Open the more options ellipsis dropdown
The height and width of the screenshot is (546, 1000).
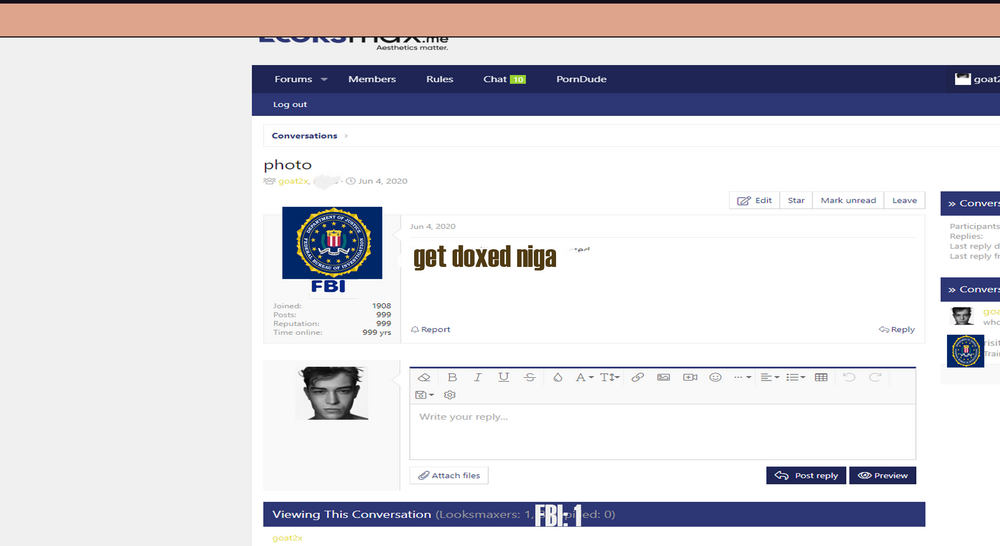pos(742,378)
